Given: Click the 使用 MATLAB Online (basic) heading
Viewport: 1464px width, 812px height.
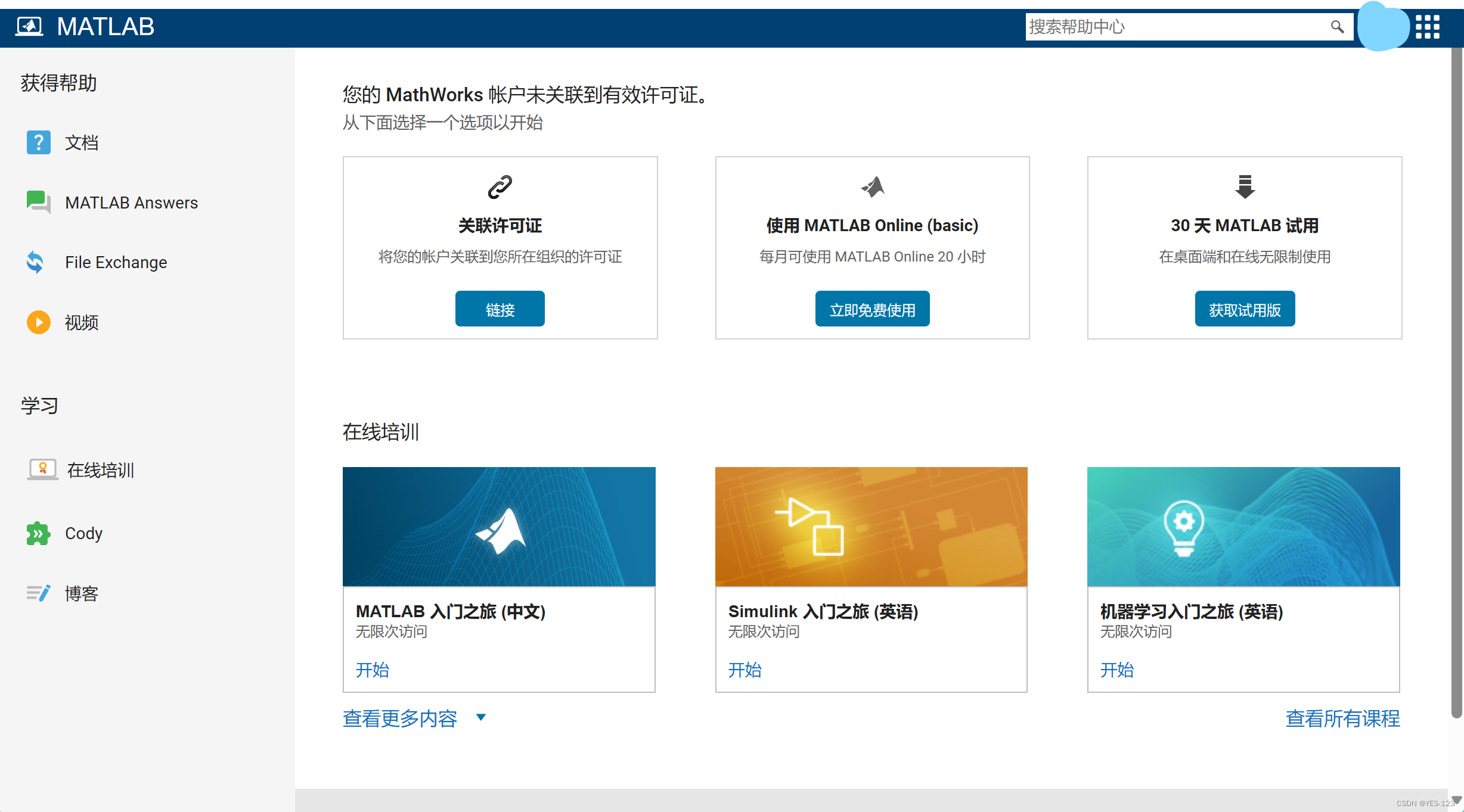Looking at the screenshot, I should [873, 225].
